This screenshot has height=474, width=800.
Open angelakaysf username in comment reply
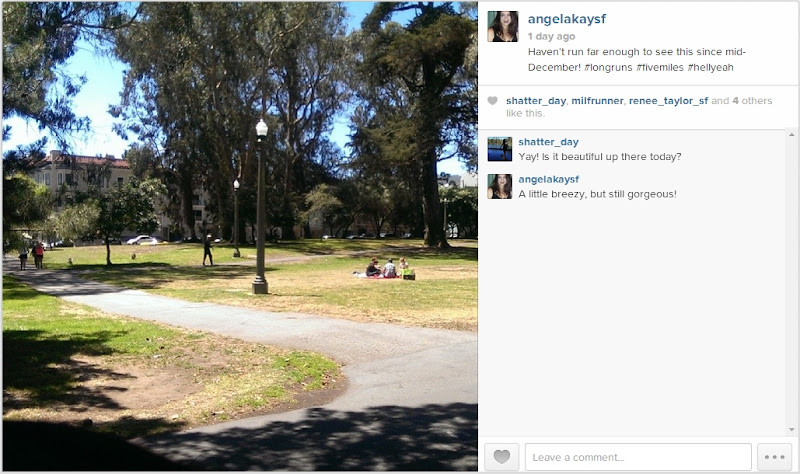548,179
